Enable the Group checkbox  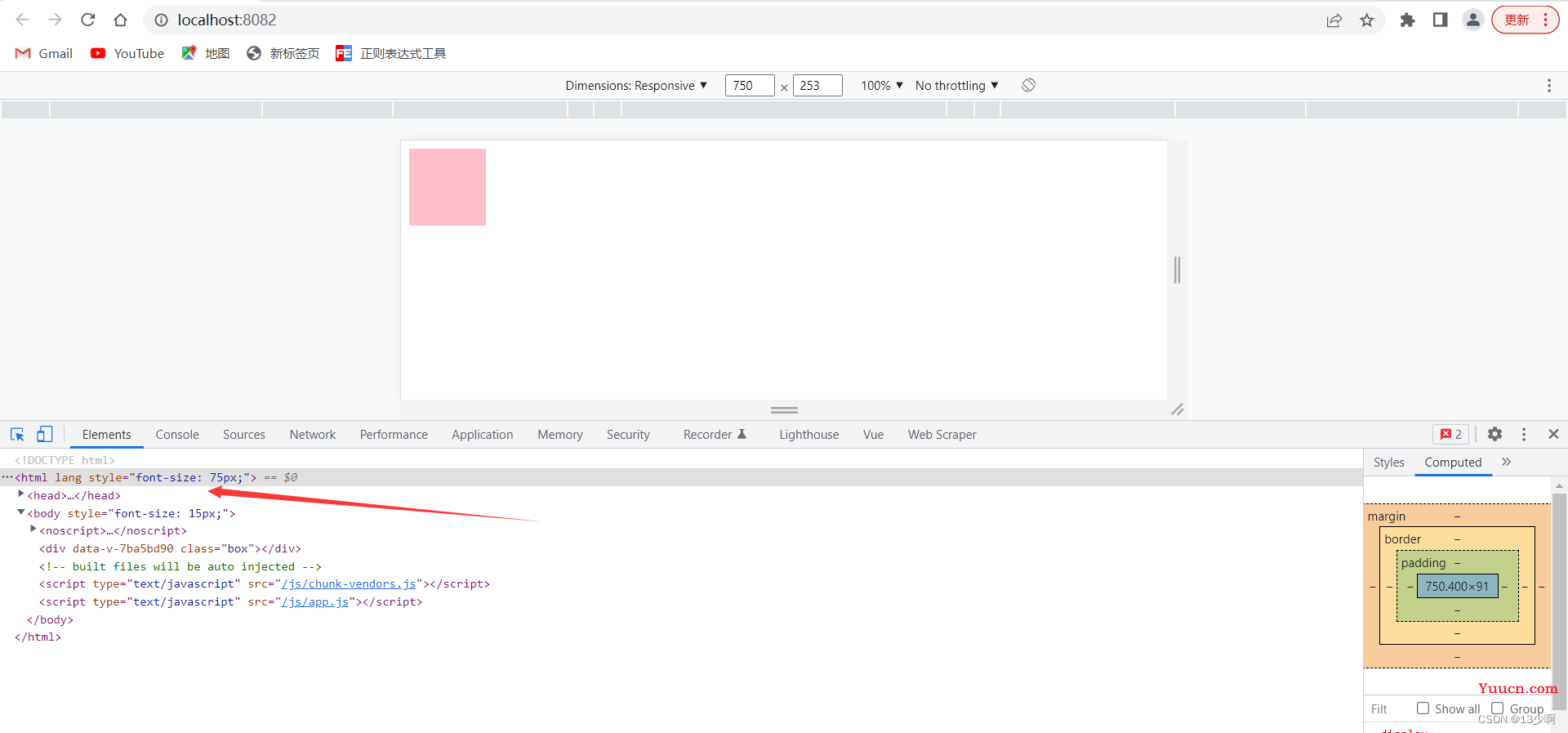coord(1497,708)
